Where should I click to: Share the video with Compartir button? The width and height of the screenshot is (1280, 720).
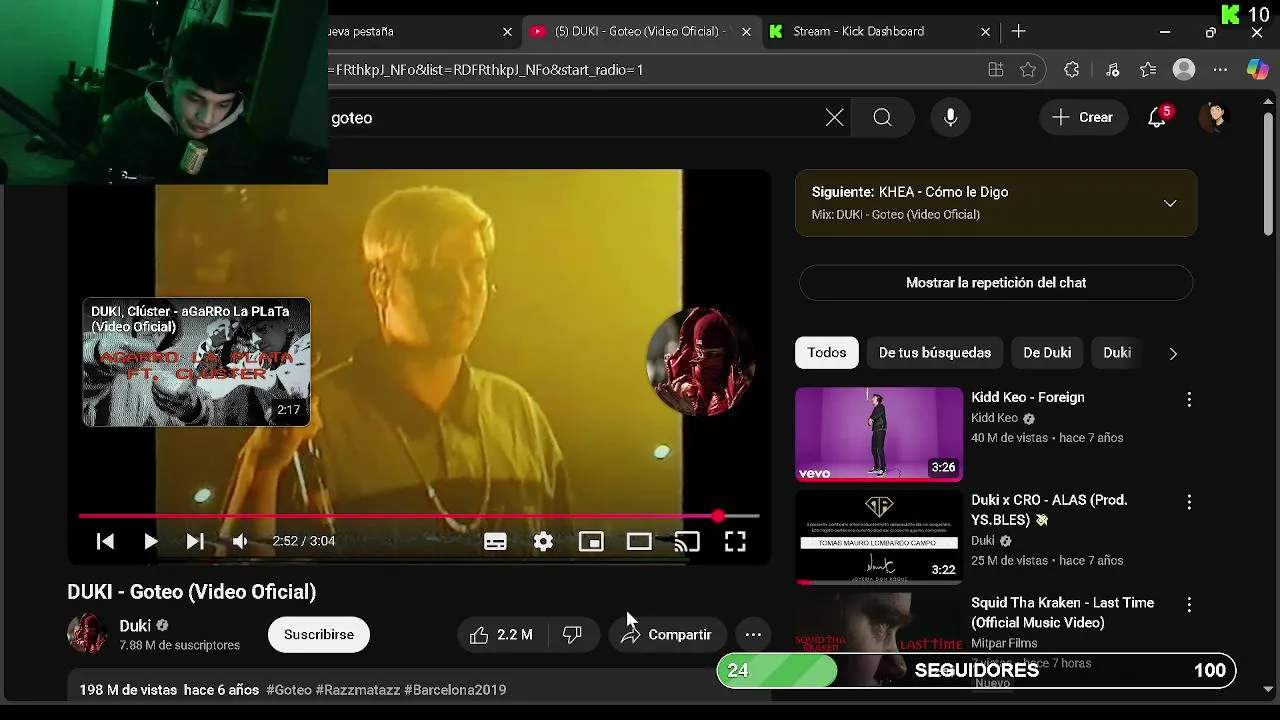(667, 635)
